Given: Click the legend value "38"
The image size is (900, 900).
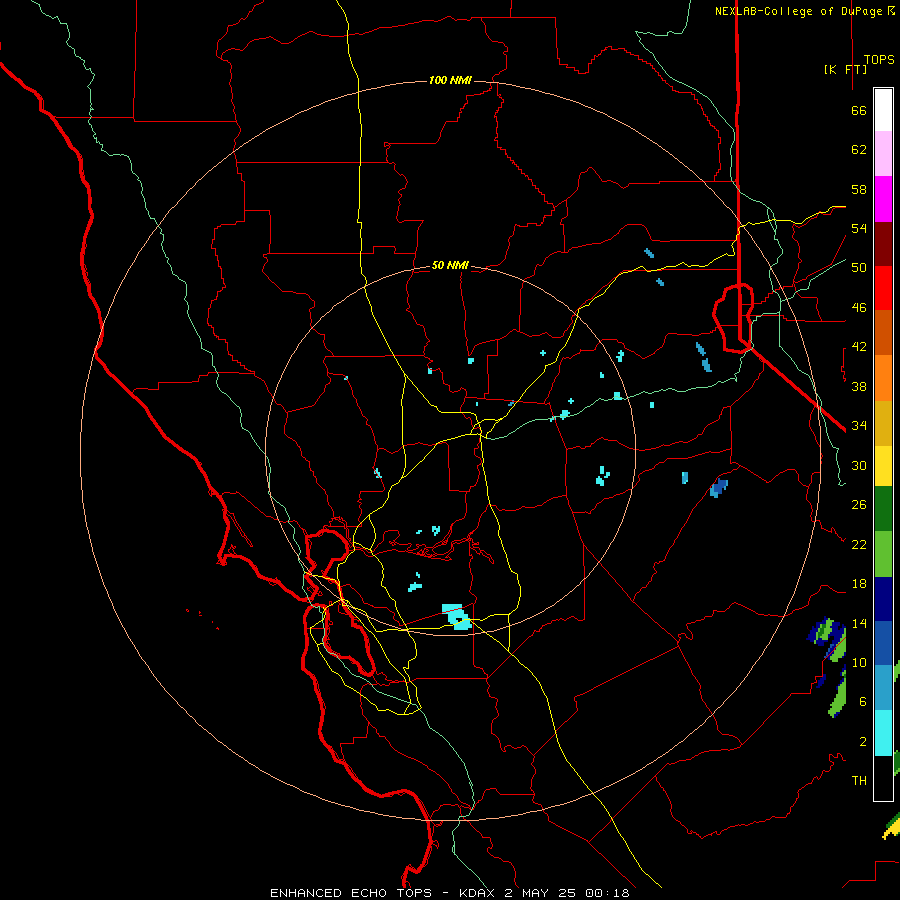Looking at the screenshot, I should point(859,386).
